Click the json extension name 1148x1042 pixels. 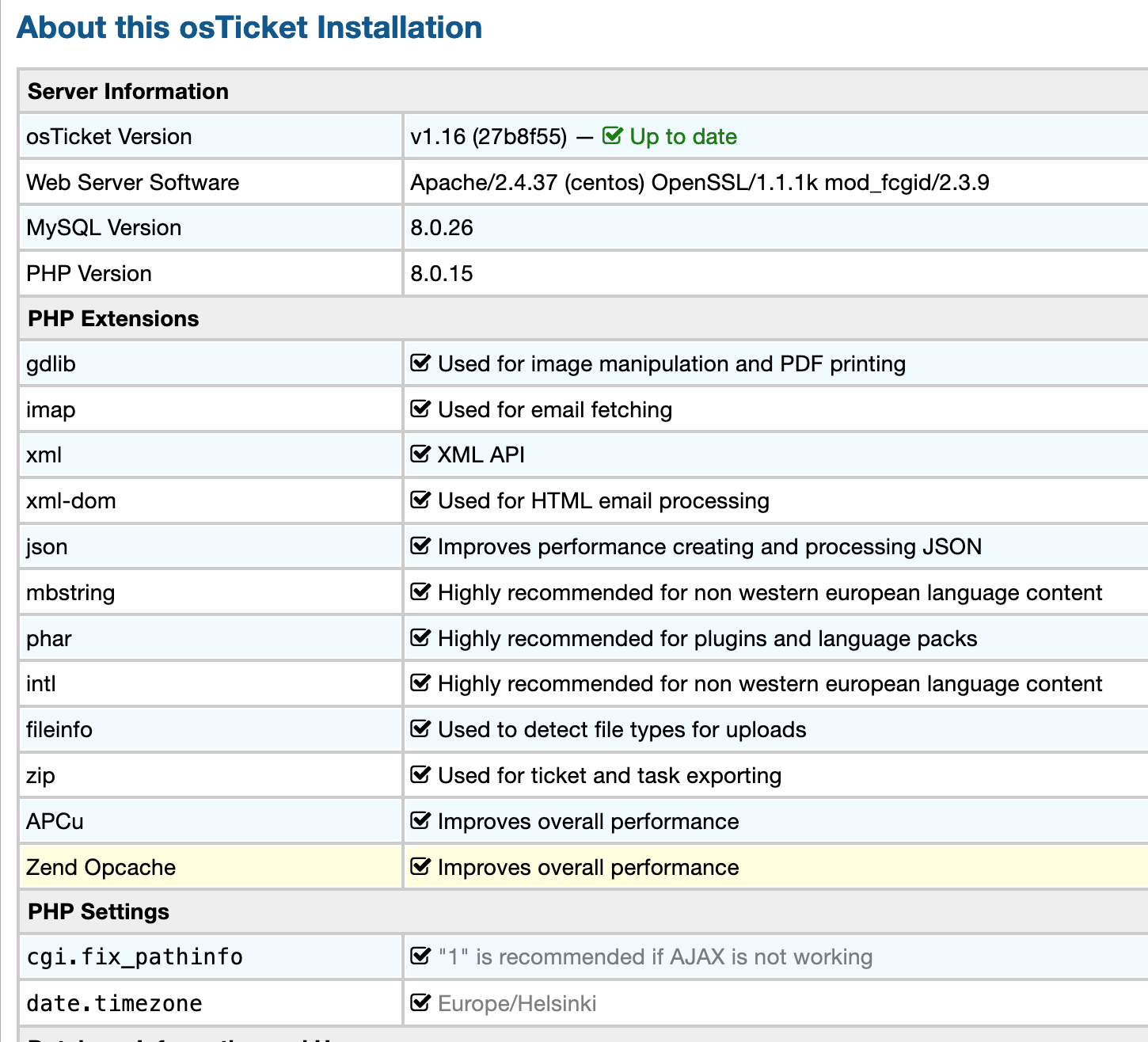[47, 546]
